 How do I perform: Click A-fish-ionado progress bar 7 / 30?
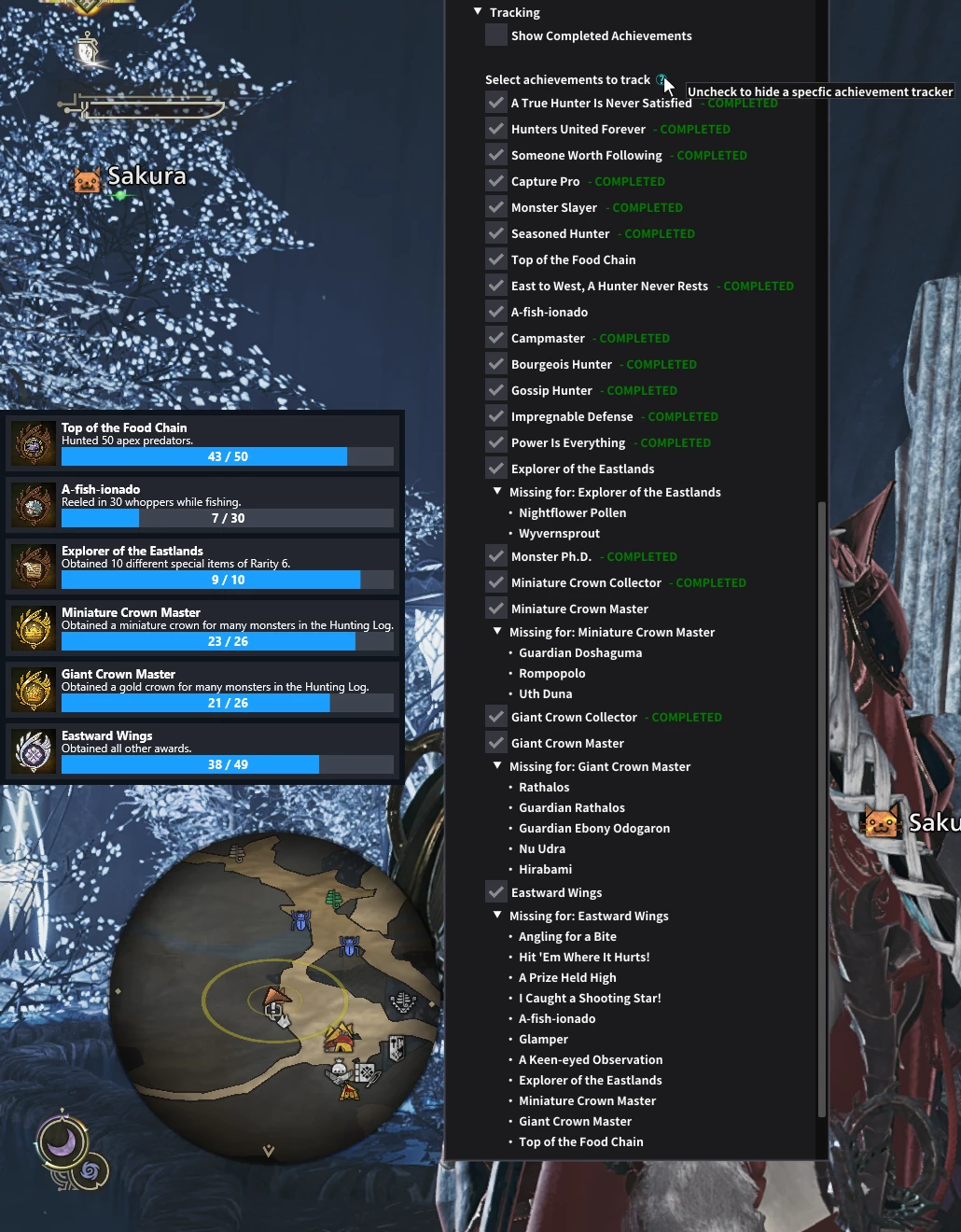tap(228, 518)
